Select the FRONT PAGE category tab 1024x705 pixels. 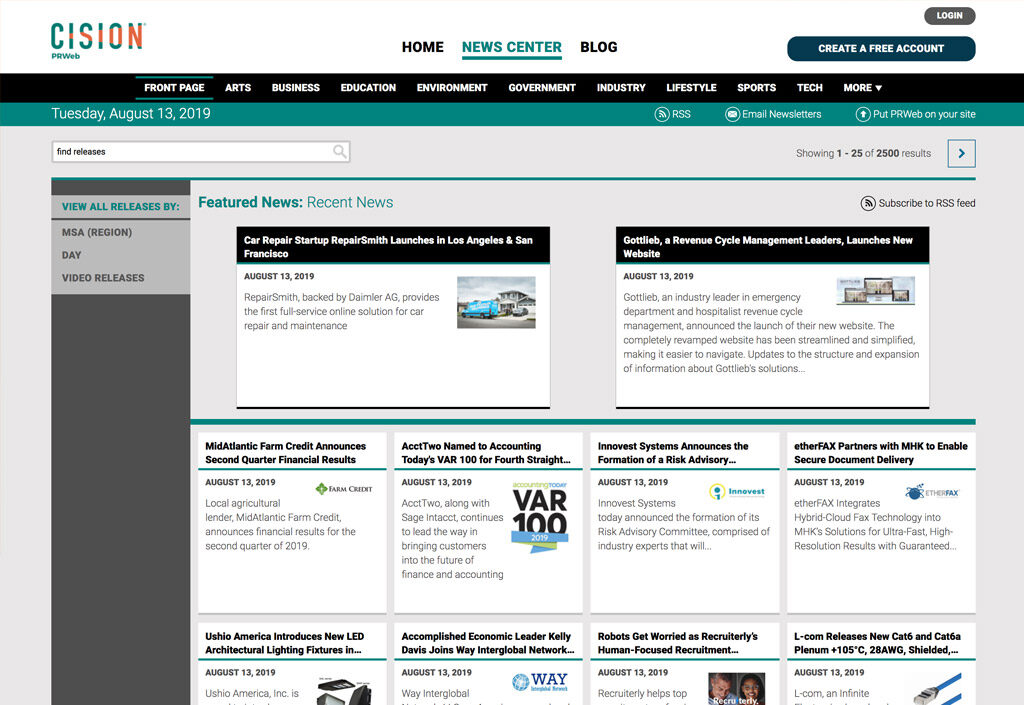pos(174,87)
